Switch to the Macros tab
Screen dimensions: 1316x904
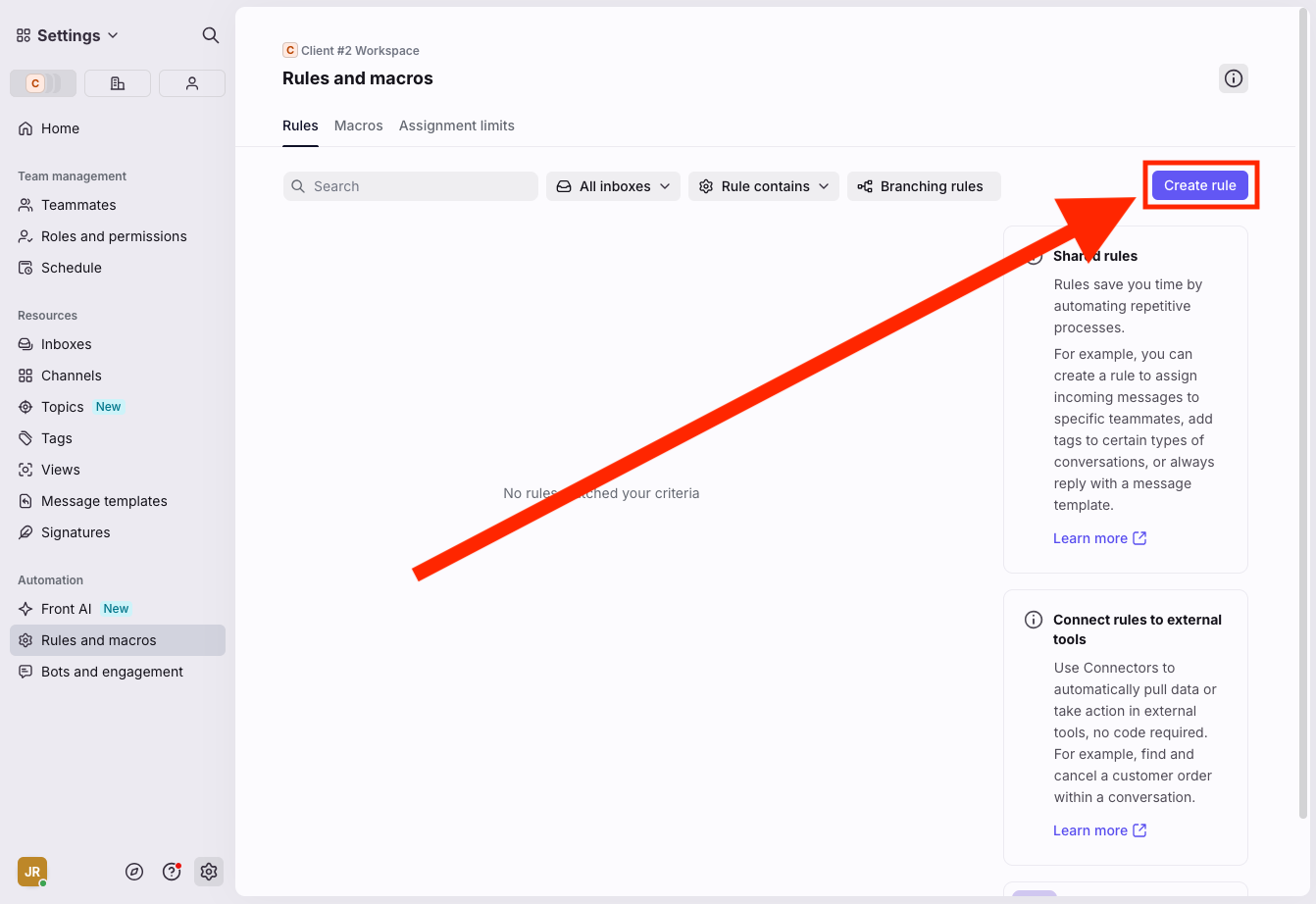click(x=358, y=126)
